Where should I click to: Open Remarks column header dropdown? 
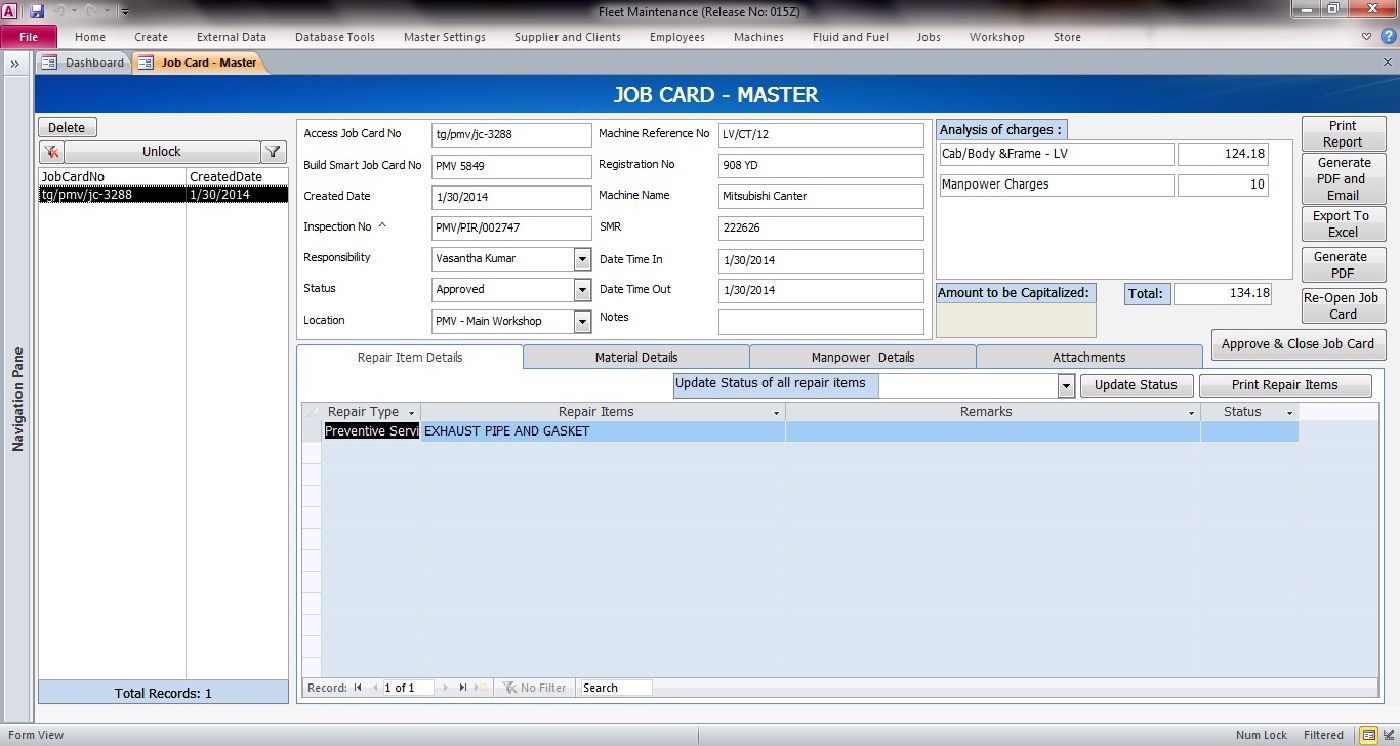click(1191, 413)
